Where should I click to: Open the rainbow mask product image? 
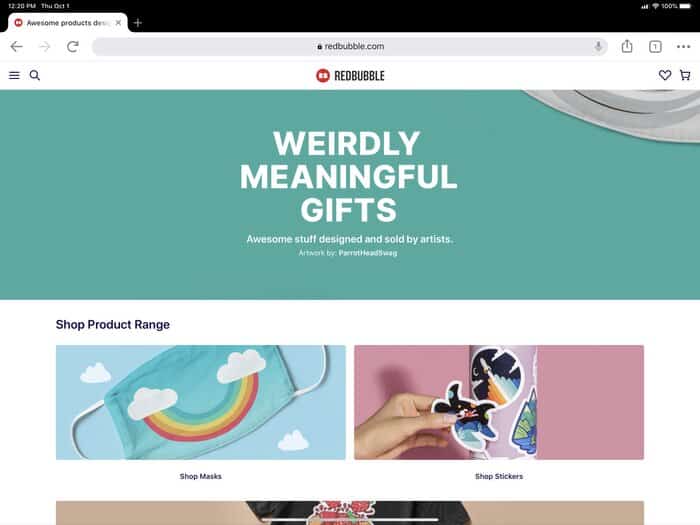coord(200,402)
